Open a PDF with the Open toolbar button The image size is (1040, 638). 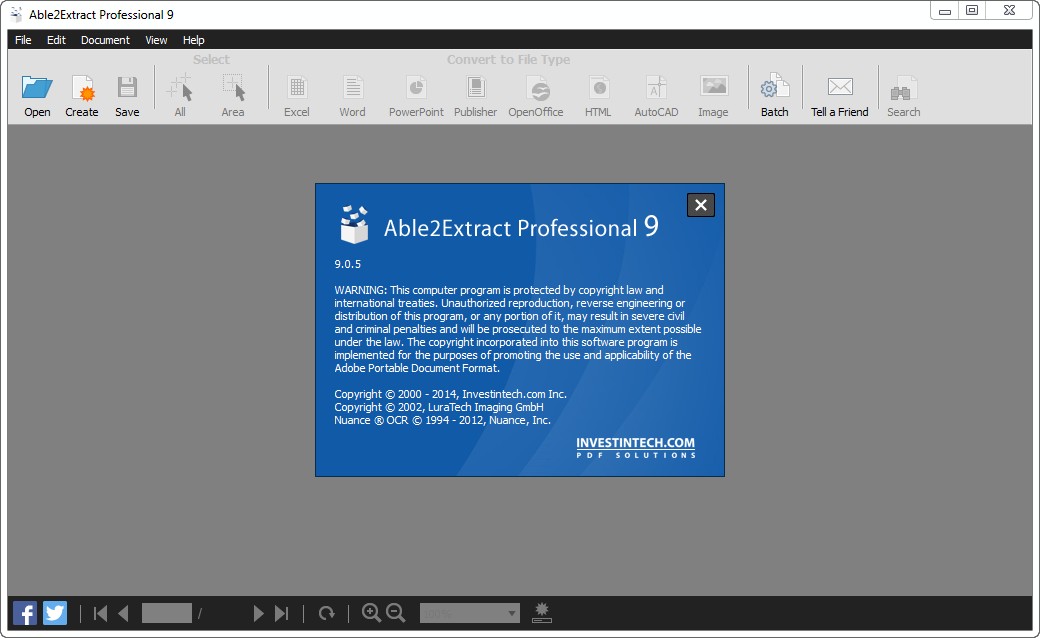pyautogui.click(x=37, y=96)
